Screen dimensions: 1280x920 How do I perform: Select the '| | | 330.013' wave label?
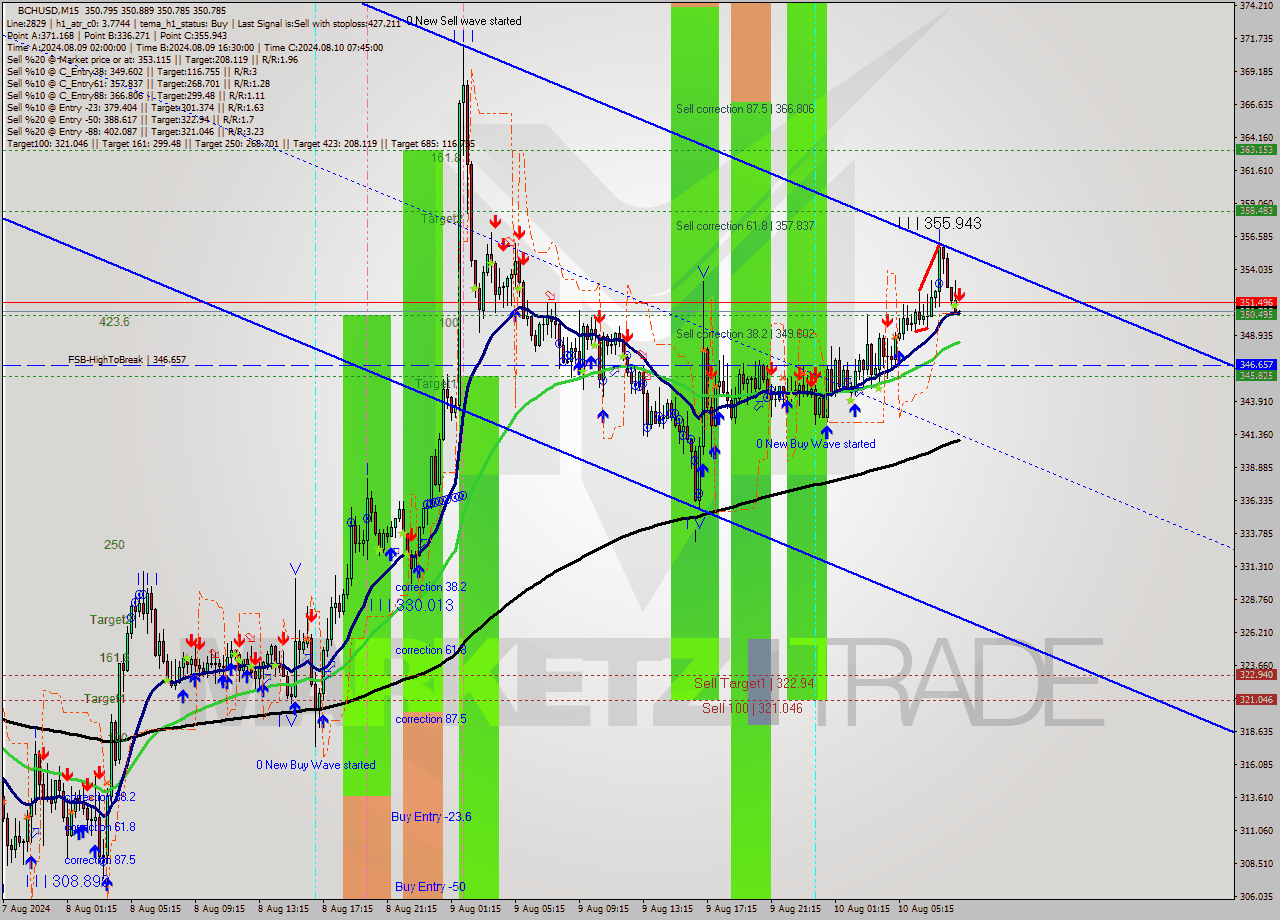click(x=411, y=605)
